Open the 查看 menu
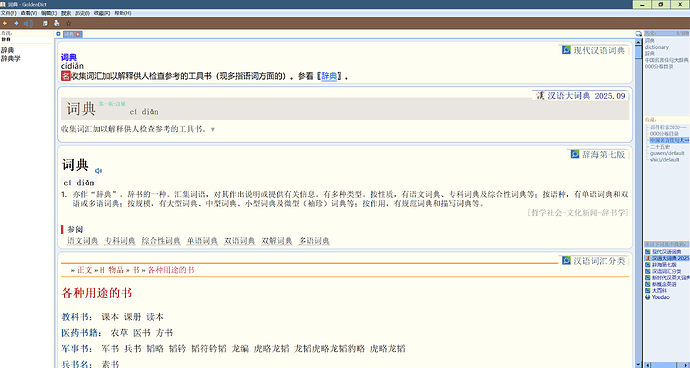Viewport: 690px width, 368px height. tap(29, 13)
